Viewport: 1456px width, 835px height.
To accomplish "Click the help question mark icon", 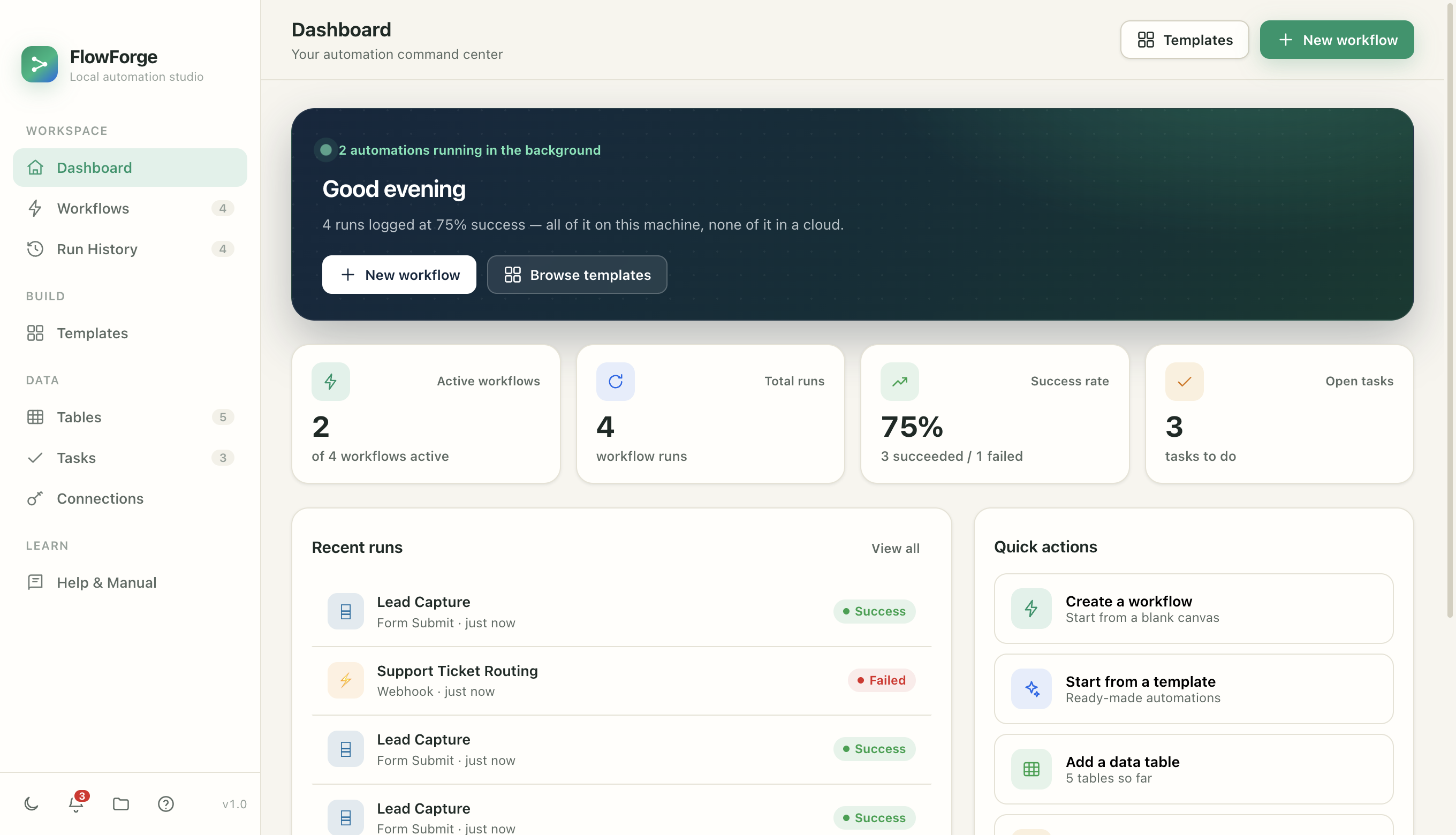I will (166, 804).
